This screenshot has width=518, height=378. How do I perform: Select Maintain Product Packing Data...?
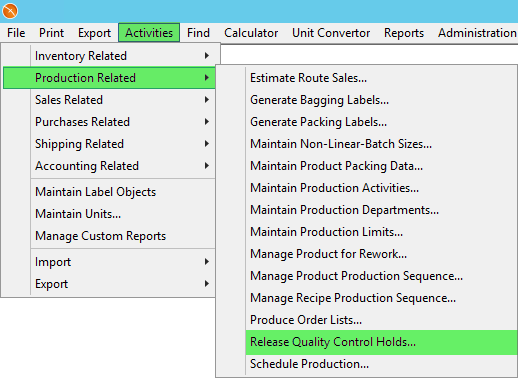click(x=367, y=166)
